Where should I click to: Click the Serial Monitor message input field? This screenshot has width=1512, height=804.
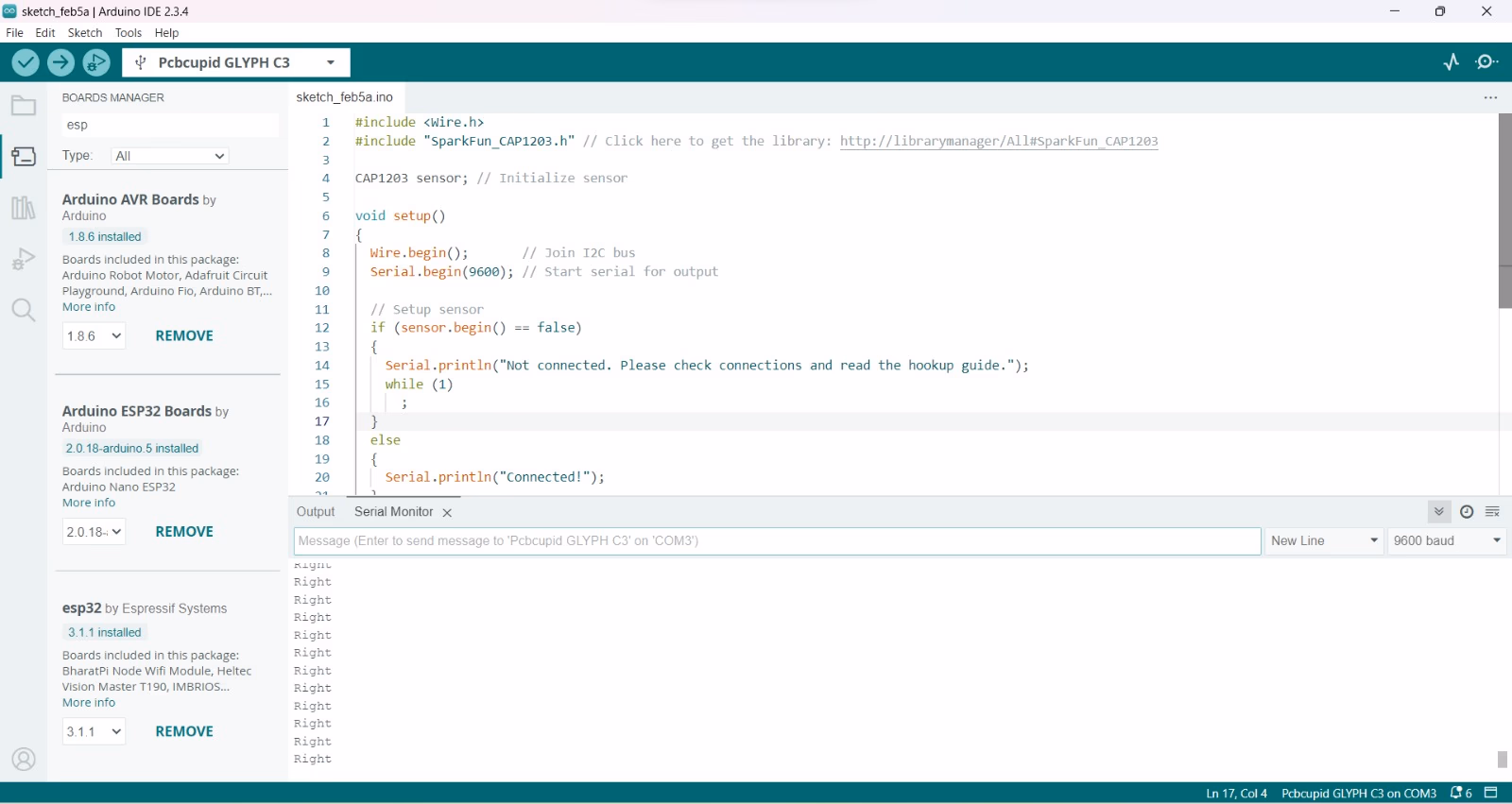[777, 540]
